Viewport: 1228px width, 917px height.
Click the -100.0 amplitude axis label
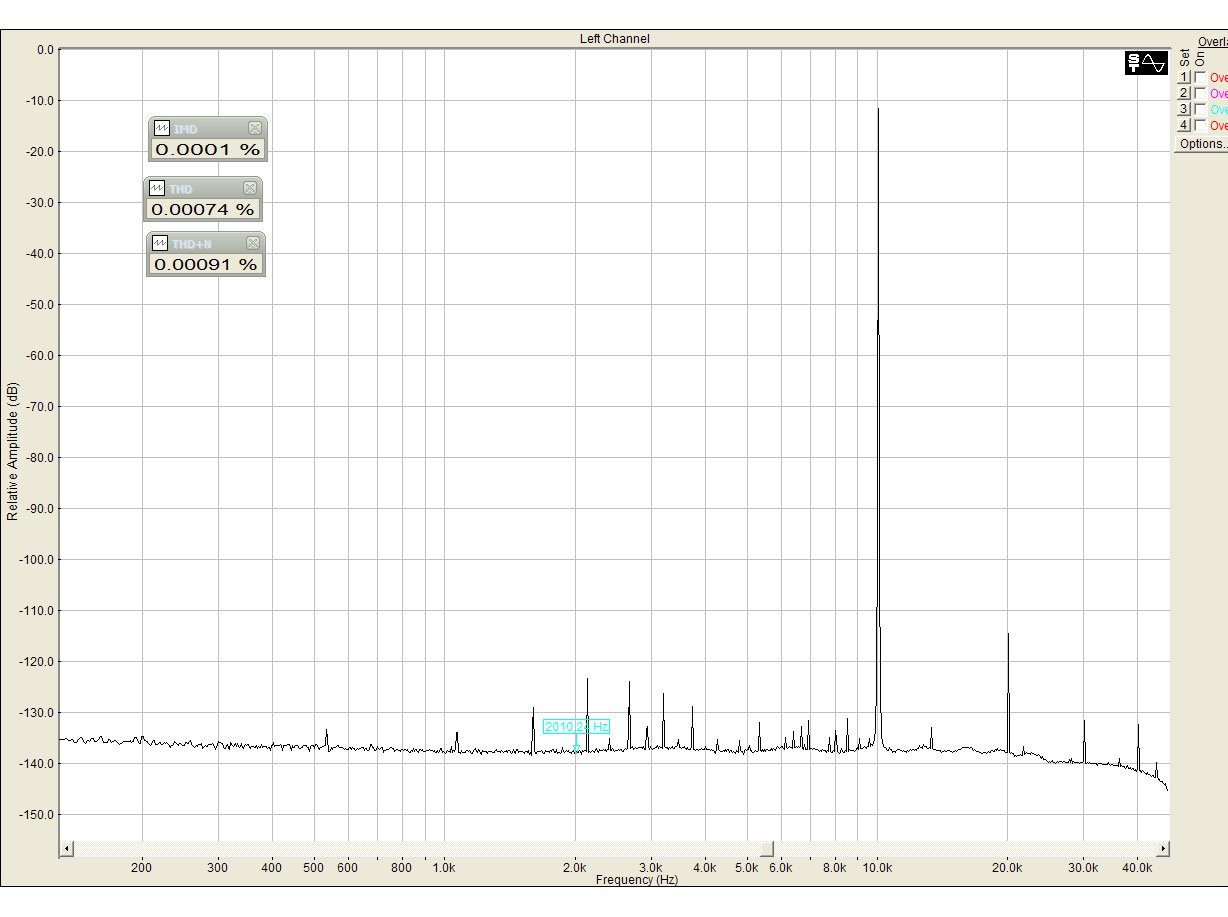tap(36, 560)
